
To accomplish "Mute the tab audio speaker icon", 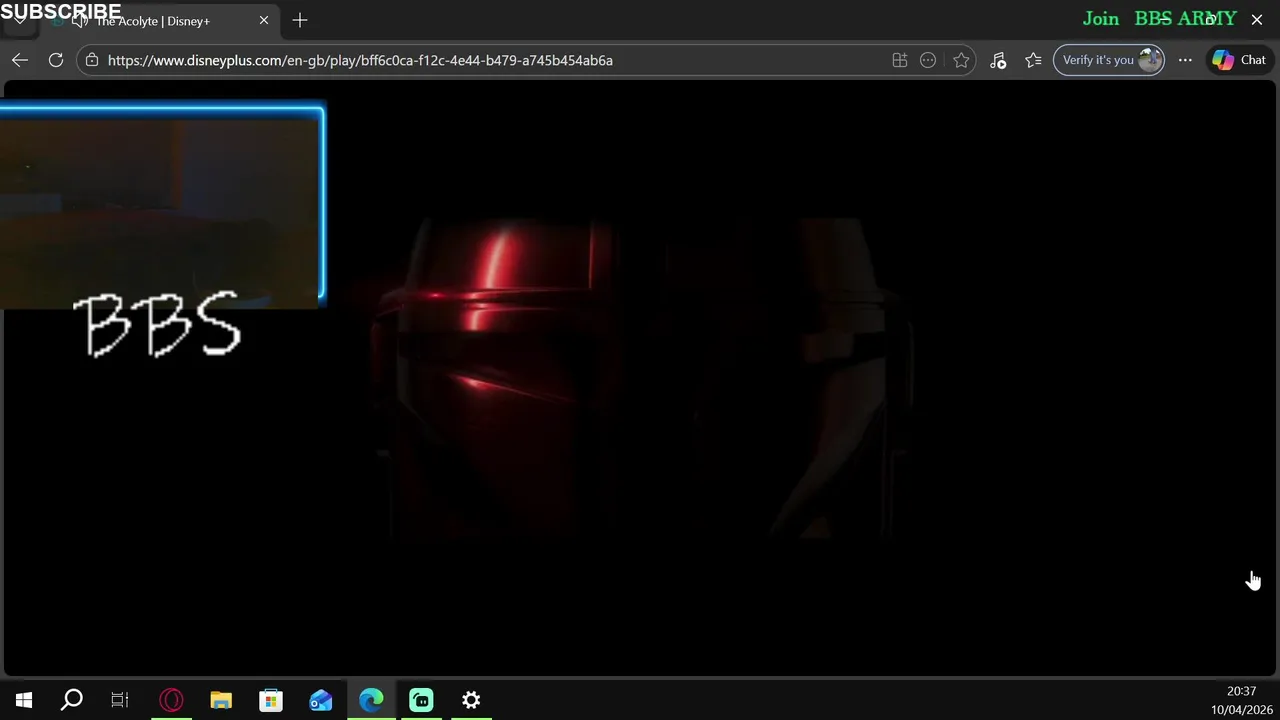I will [x=80, y=20].
